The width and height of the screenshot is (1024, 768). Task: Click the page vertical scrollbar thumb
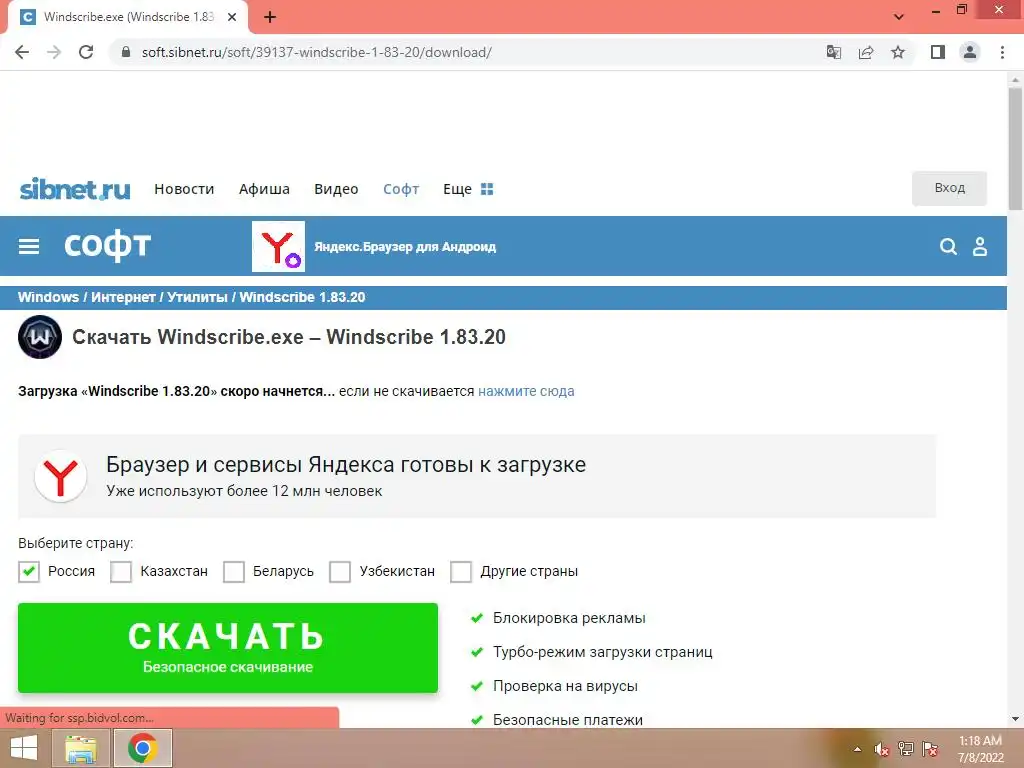(1015, 149)
